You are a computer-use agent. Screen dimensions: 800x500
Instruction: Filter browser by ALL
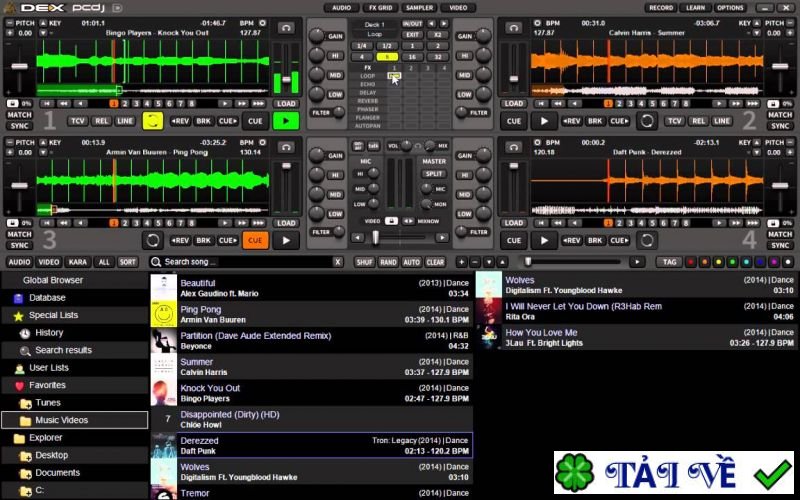coord(104,262)
